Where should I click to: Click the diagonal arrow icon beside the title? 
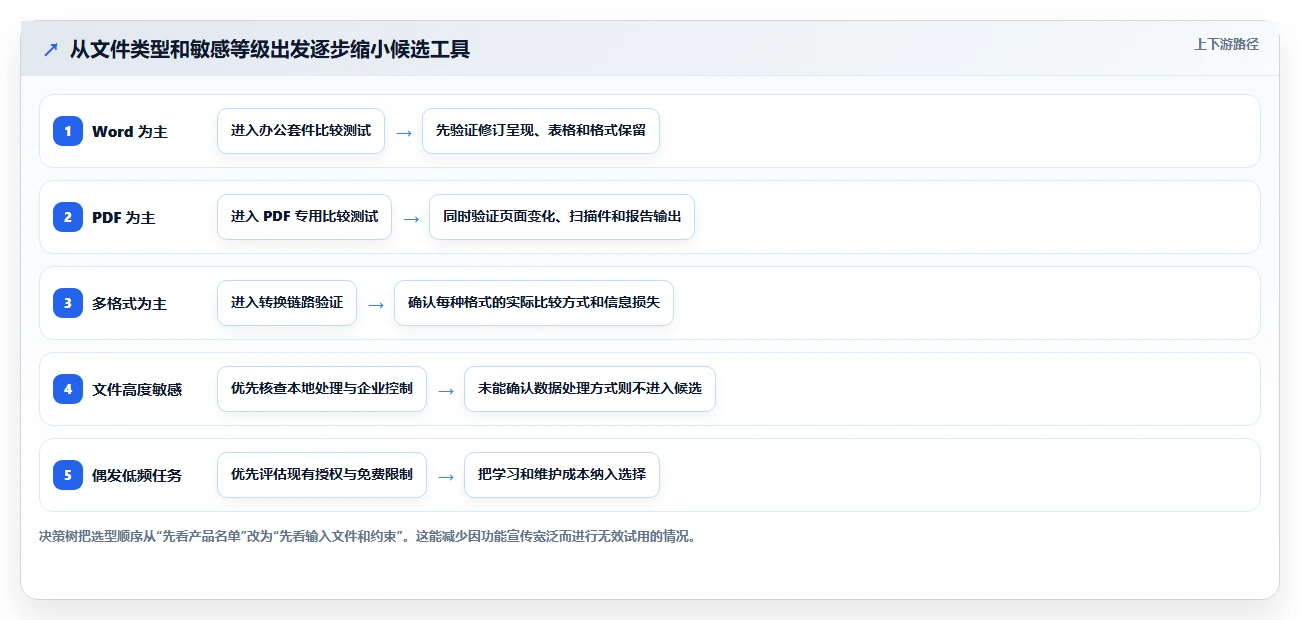point(50,49)
